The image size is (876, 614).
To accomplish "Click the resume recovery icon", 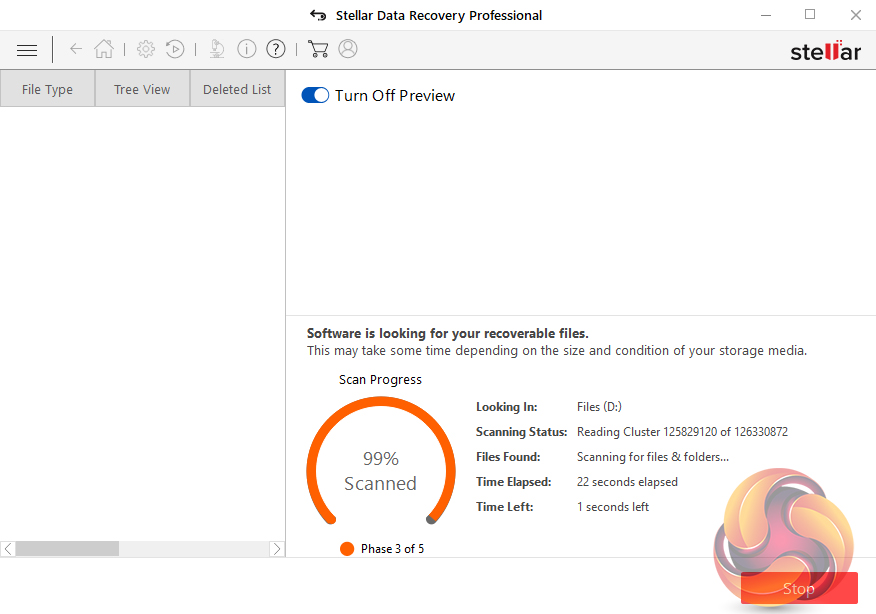I will (x=175, y=49).
